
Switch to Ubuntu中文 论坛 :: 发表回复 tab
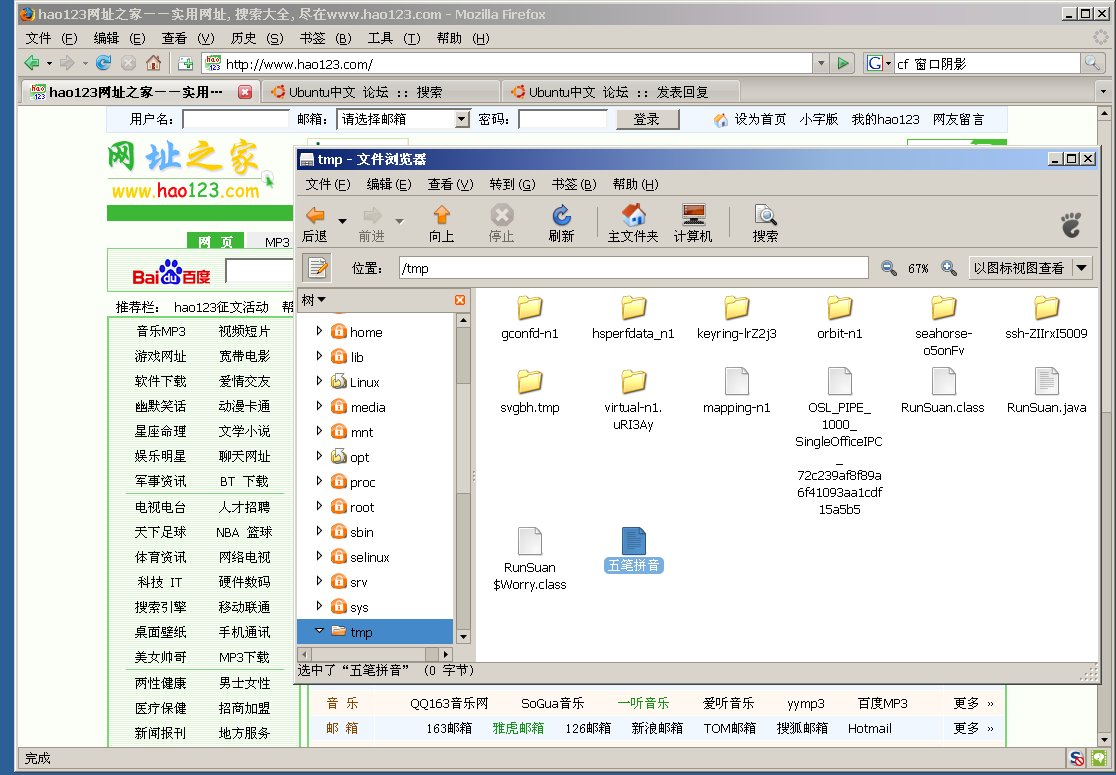coord(621,92)
